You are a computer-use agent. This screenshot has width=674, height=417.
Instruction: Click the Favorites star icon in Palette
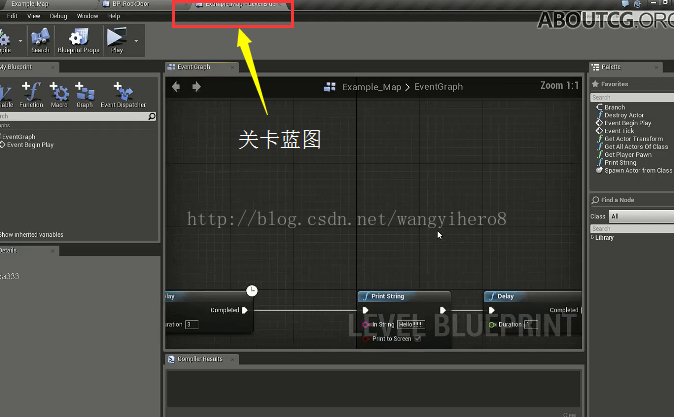595,84
